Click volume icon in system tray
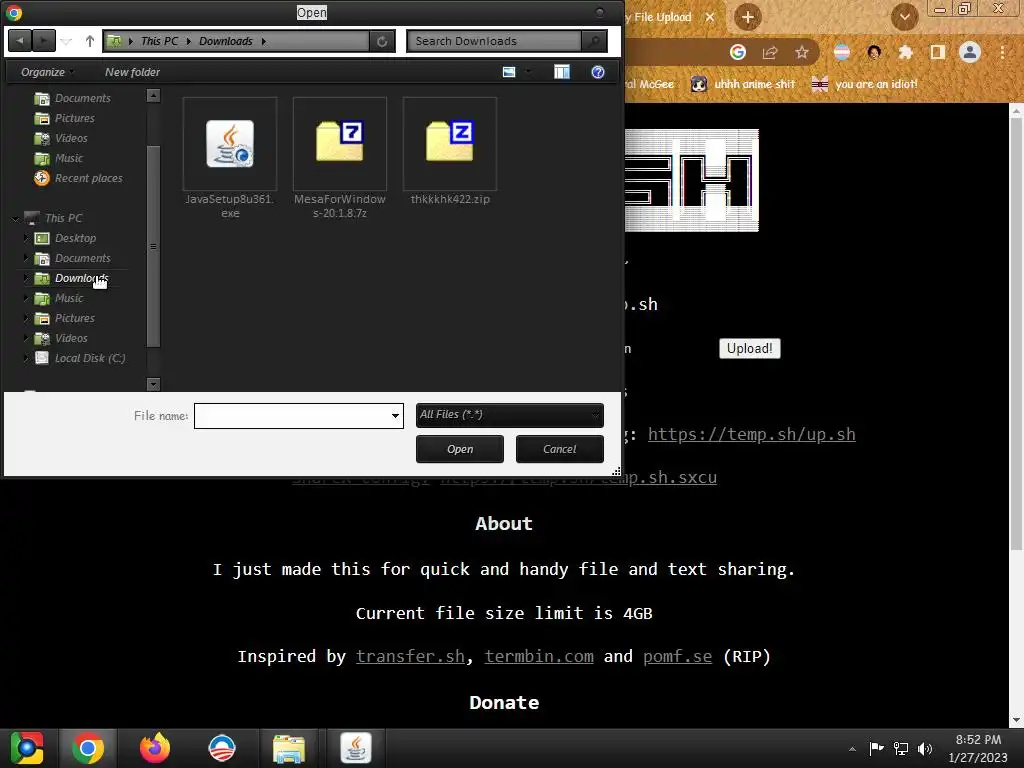Viewport: 1024px width, 768px height. pos(925,748)
